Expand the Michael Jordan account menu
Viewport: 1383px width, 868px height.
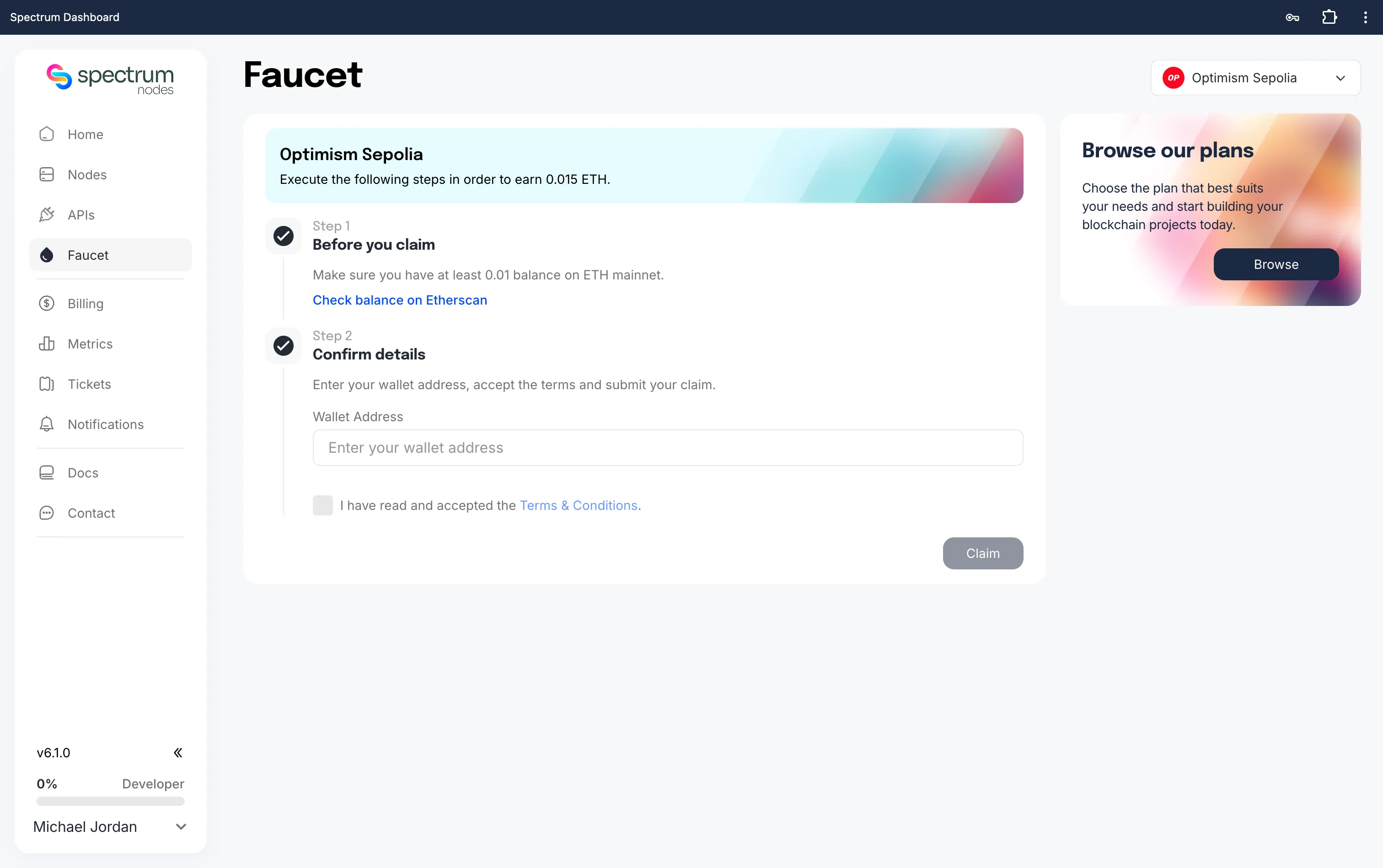(x=110, y=827)
